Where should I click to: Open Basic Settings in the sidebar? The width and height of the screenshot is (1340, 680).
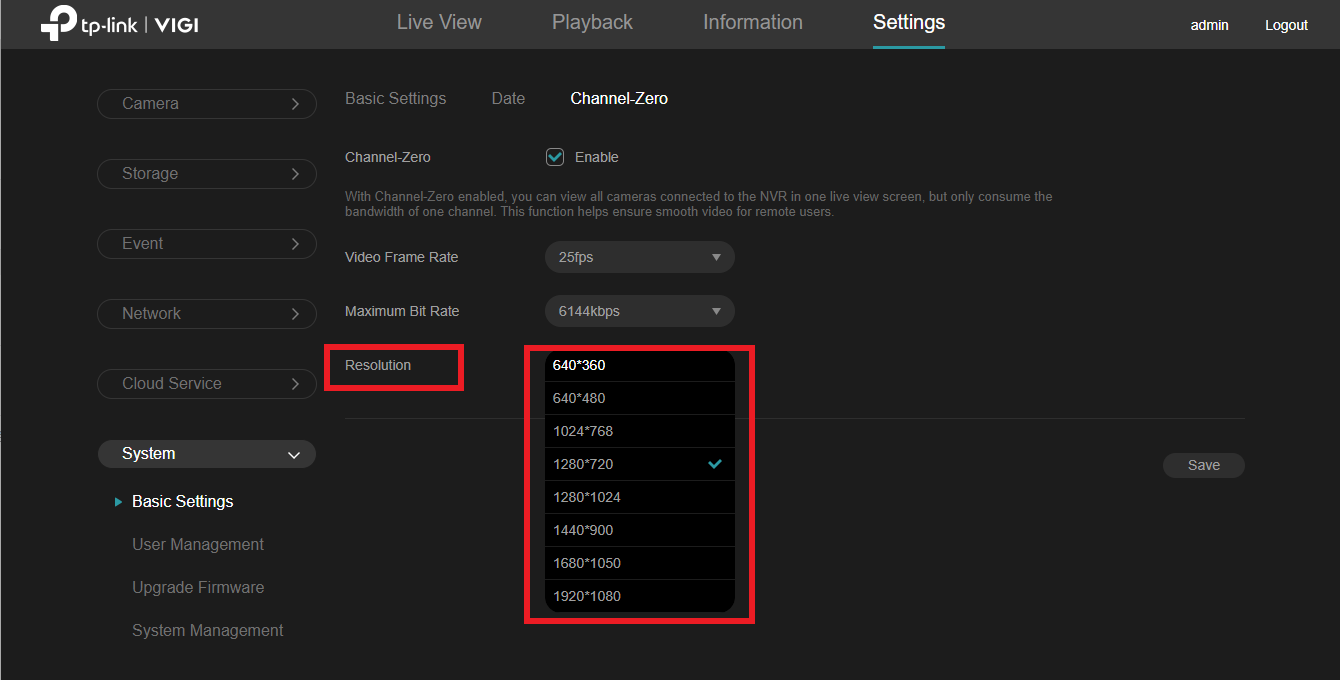182,501
